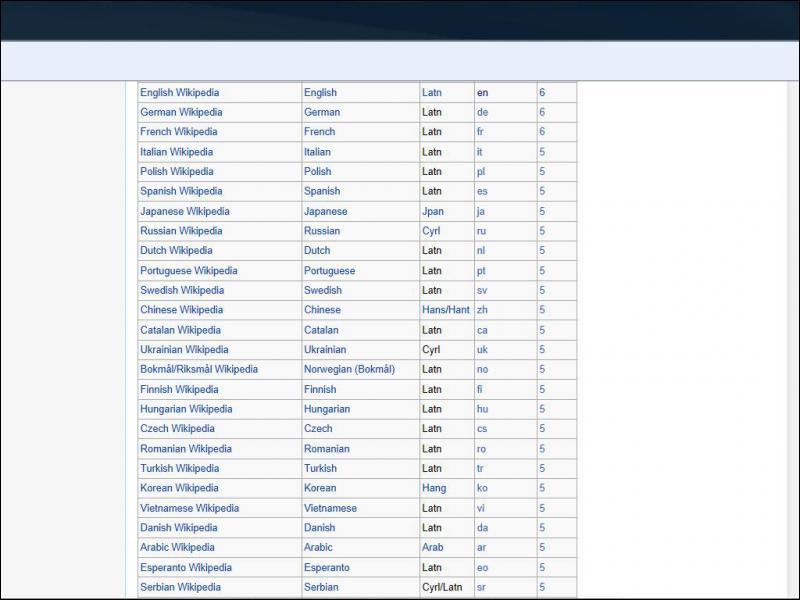The width and height of the screenshot is (800, 600).
Task: Click the 5 value in Turkish row
Action: (x=542, y=468)
